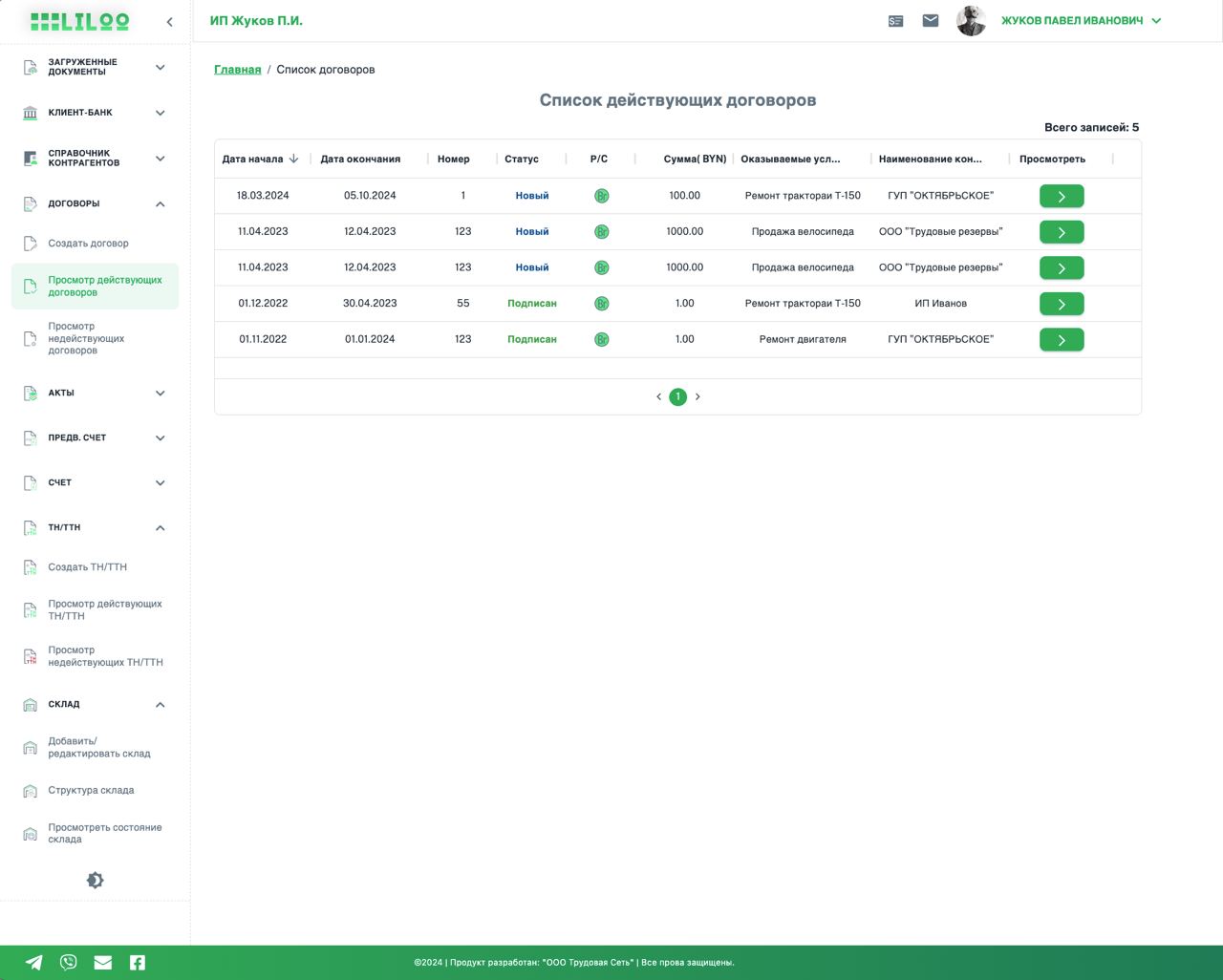View contract 55 ИП Иванов arrow button
This screenshot has width=1223, height=980.
tap(1062, 304)
